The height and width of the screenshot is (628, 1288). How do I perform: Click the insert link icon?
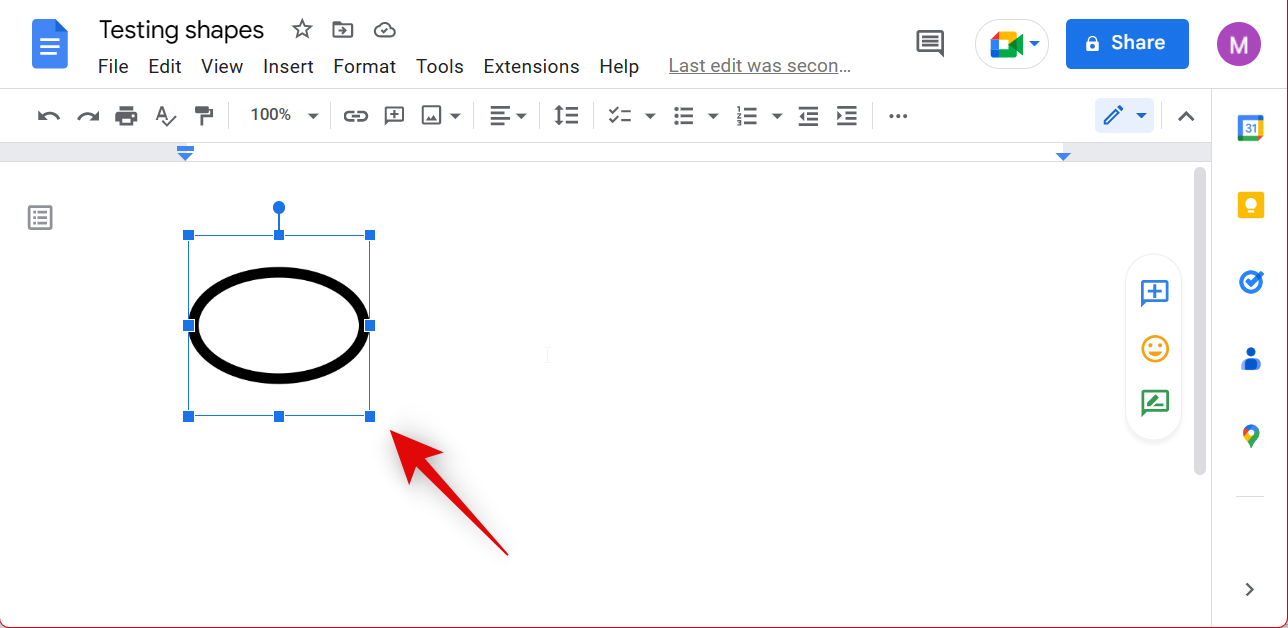pos(355,116)
